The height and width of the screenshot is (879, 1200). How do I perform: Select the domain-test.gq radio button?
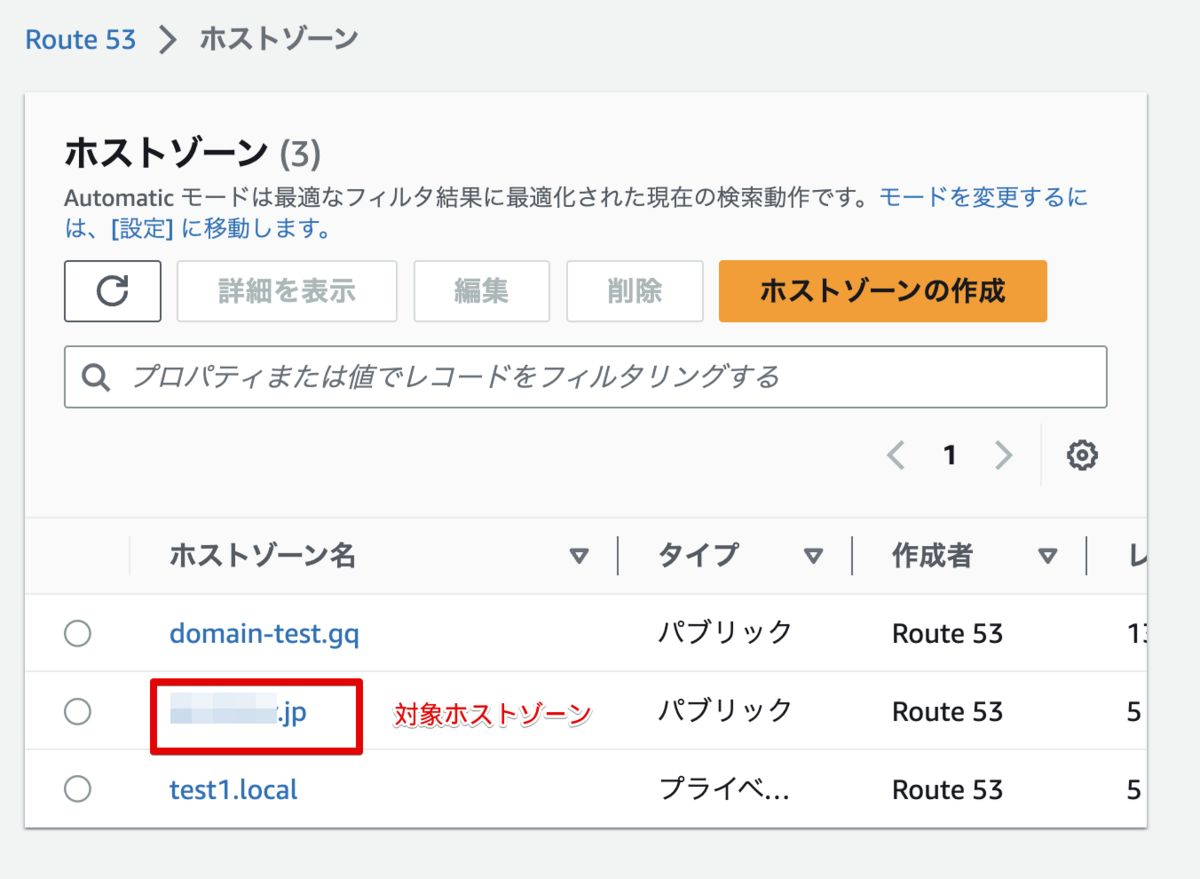(77, 633)
